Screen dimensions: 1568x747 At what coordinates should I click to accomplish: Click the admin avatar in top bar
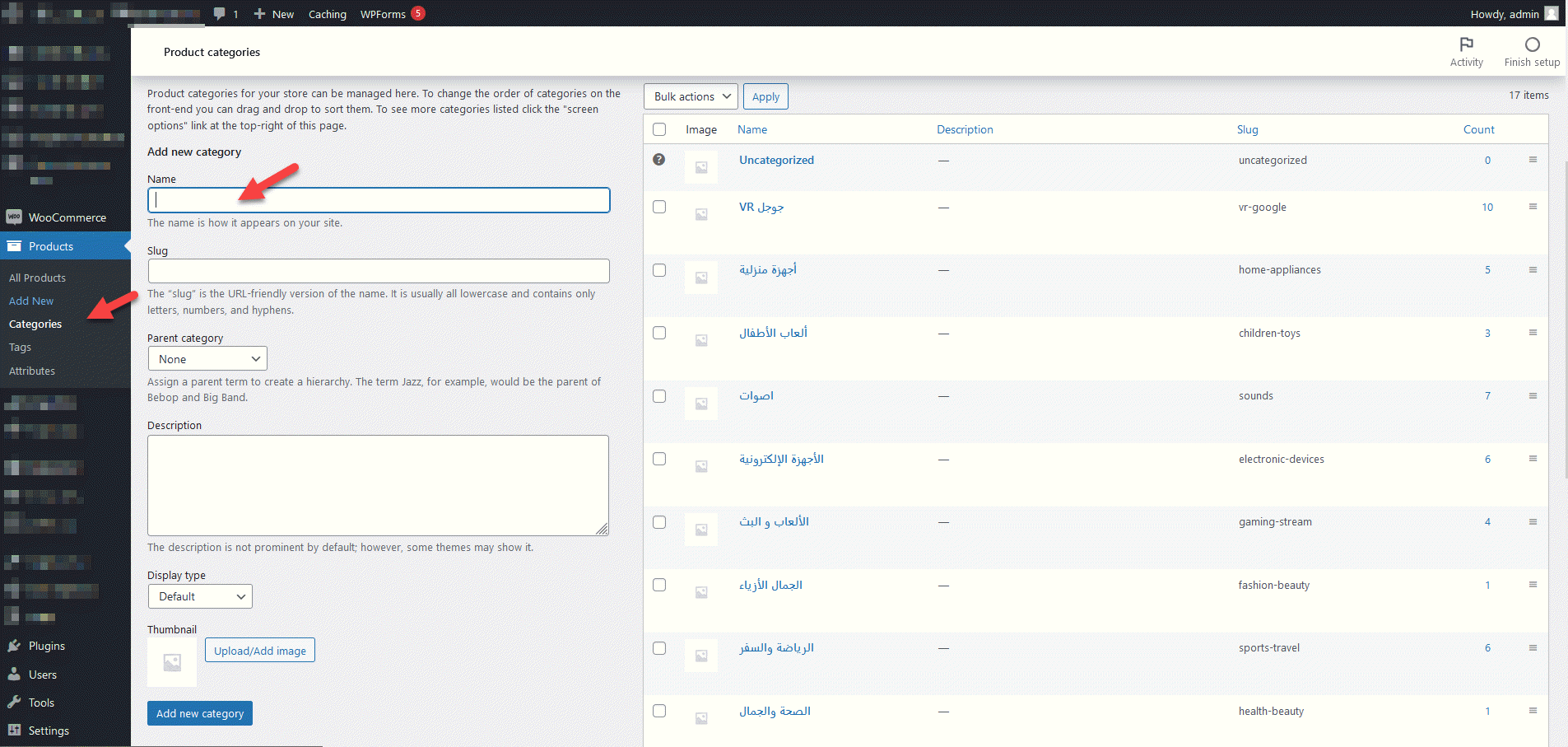pyautogui.click(x=1552, y=13)
